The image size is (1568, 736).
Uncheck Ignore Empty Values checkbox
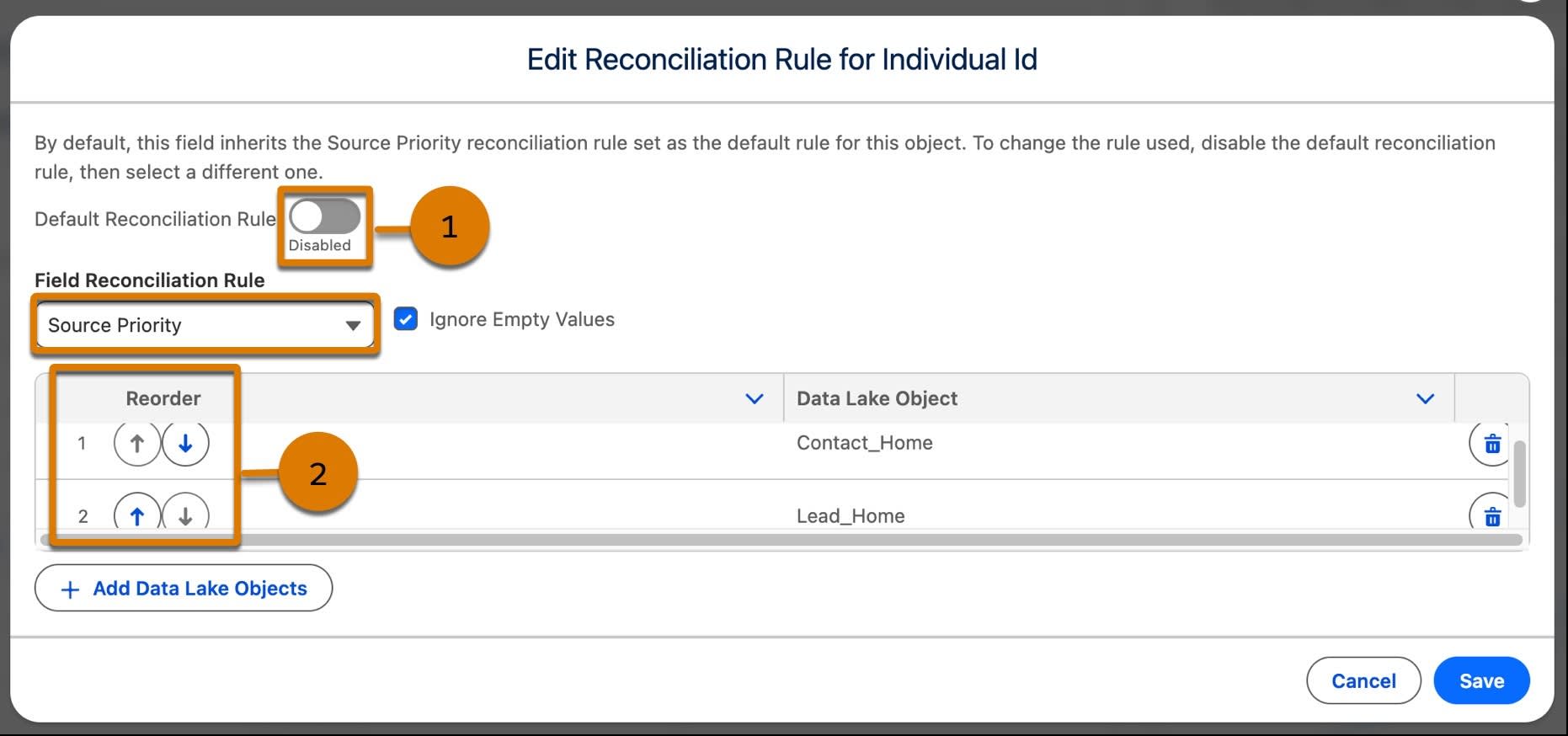pyautogui.click(x=406, y=319)
